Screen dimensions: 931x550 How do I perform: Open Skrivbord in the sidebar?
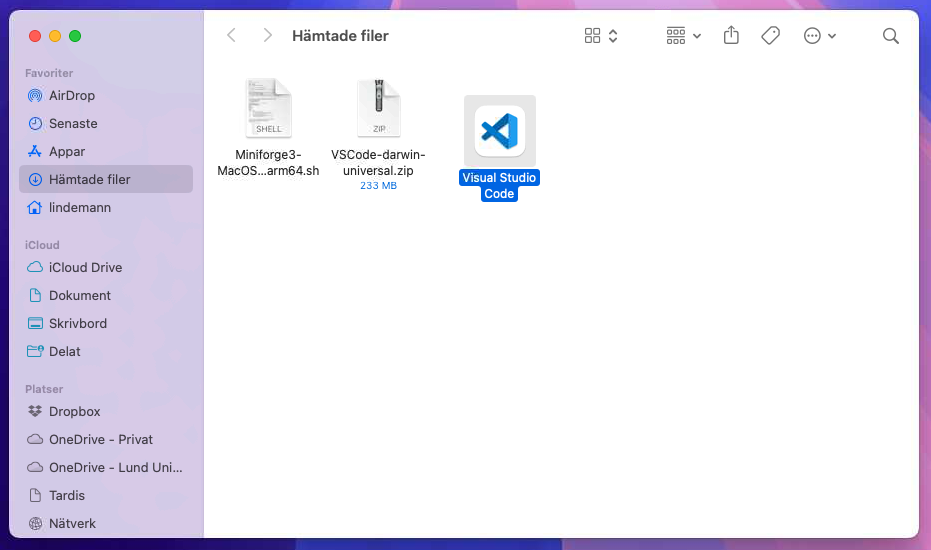[106, 323]
